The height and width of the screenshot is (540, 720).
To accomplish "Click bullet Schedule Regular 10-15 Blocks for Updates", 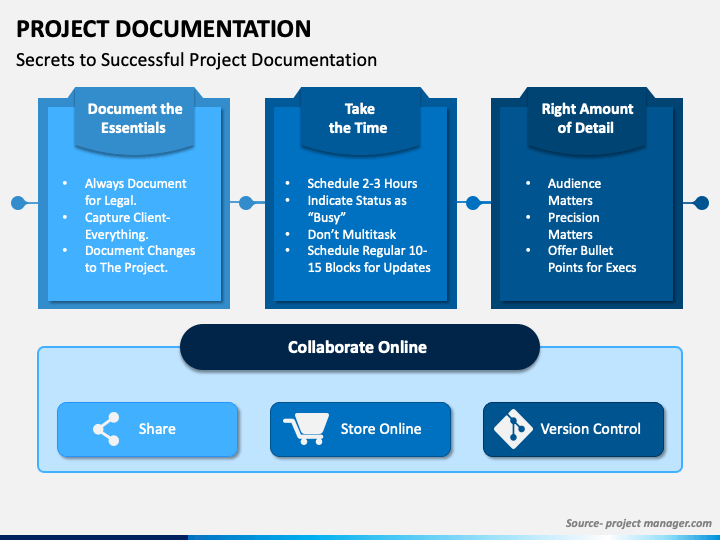I will [369, 259].
